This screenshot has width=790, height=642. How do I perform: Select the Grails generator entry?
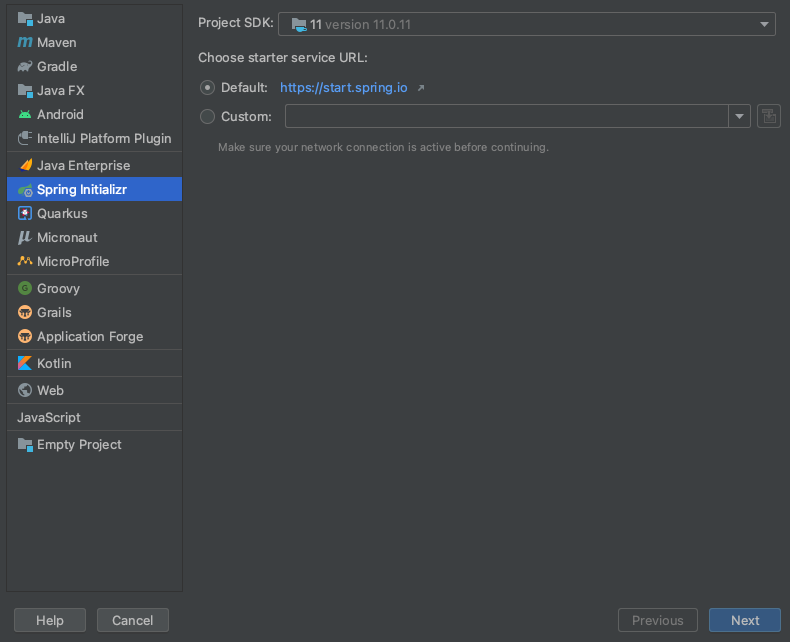54,313
